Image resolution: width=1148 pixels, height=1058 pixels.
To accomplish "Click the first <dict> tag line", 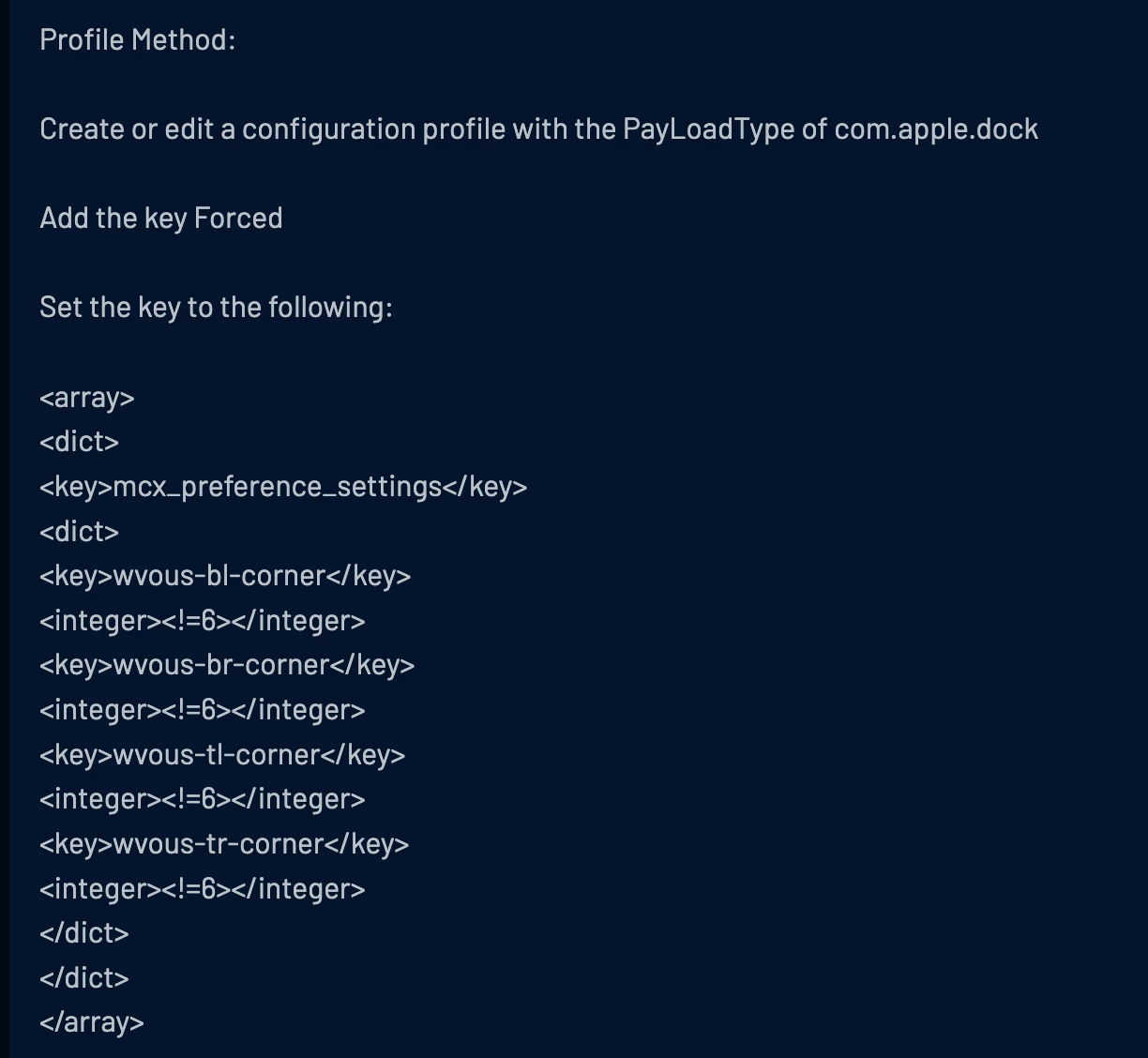I will tap(80, 441).
